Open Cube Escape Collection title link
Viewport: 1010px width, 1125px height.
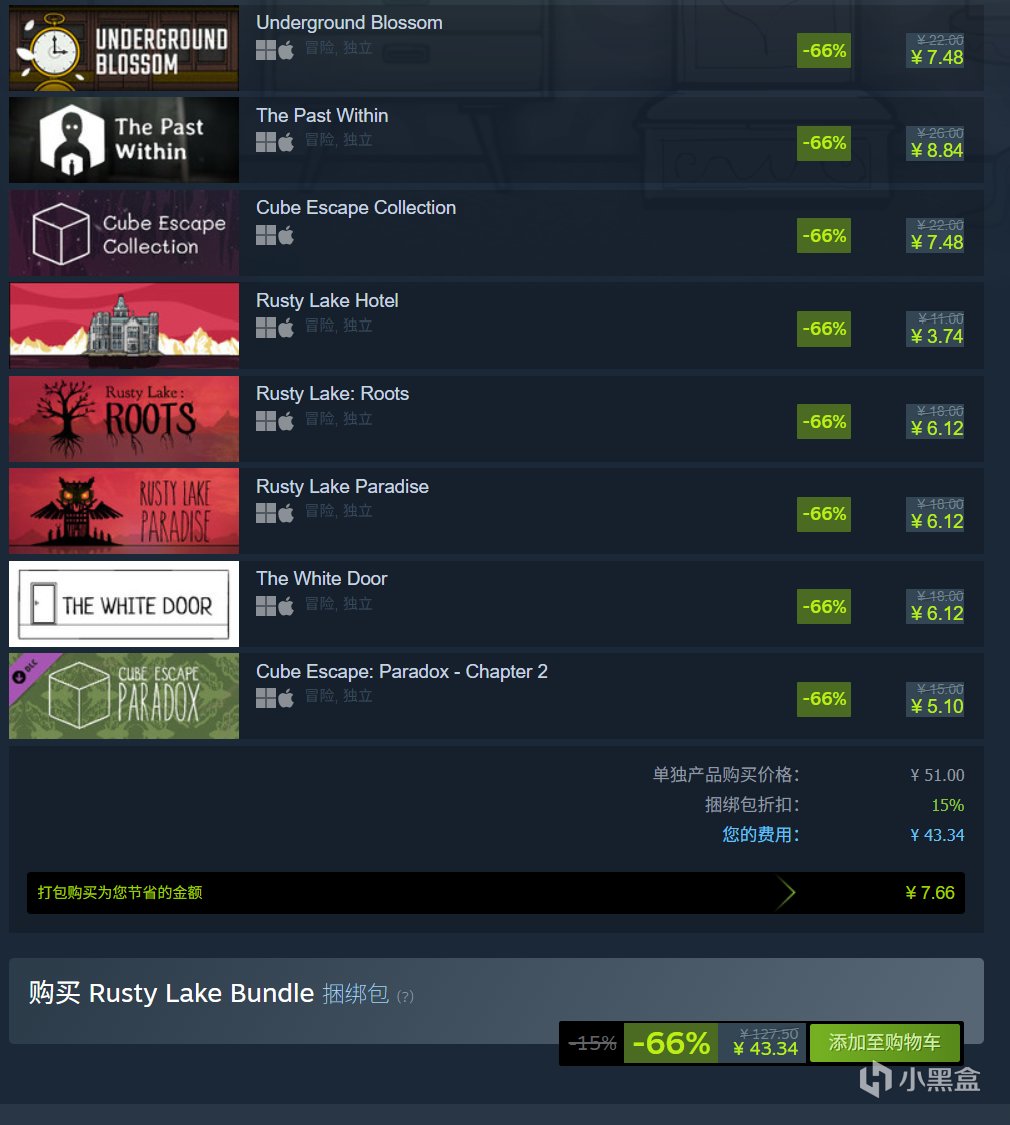pyautogui.click(x=356, y=208)
